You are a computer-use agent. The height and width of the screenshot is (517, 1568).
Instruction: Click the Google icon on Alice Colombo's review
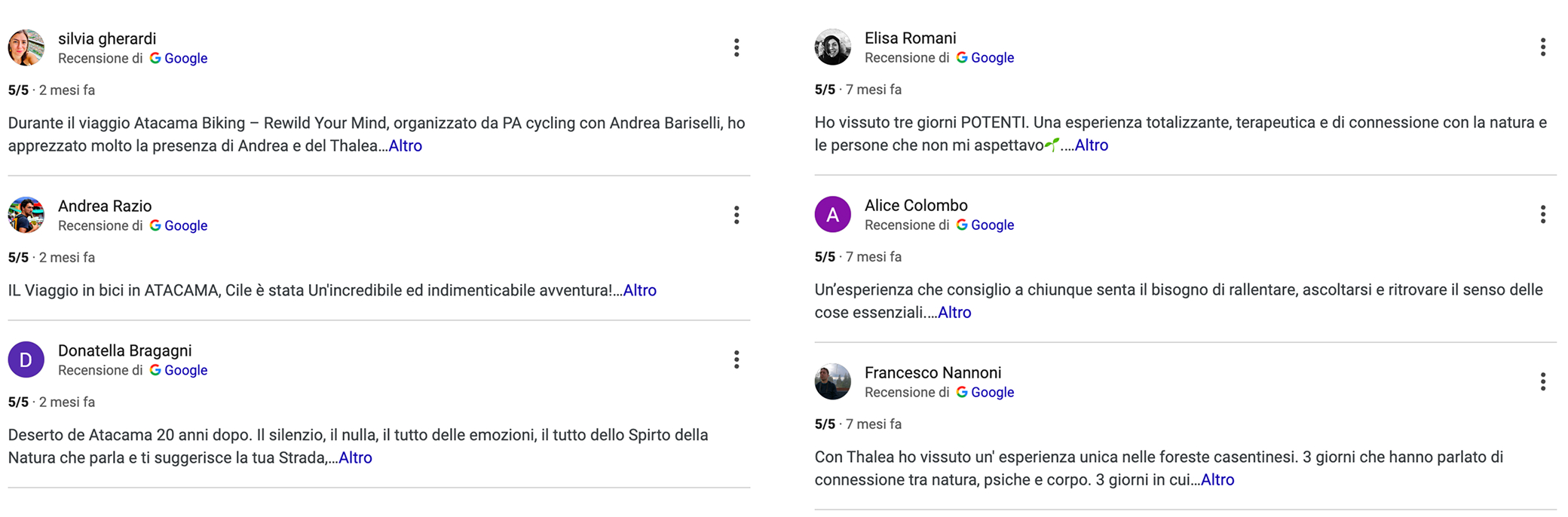click(963, 225)
